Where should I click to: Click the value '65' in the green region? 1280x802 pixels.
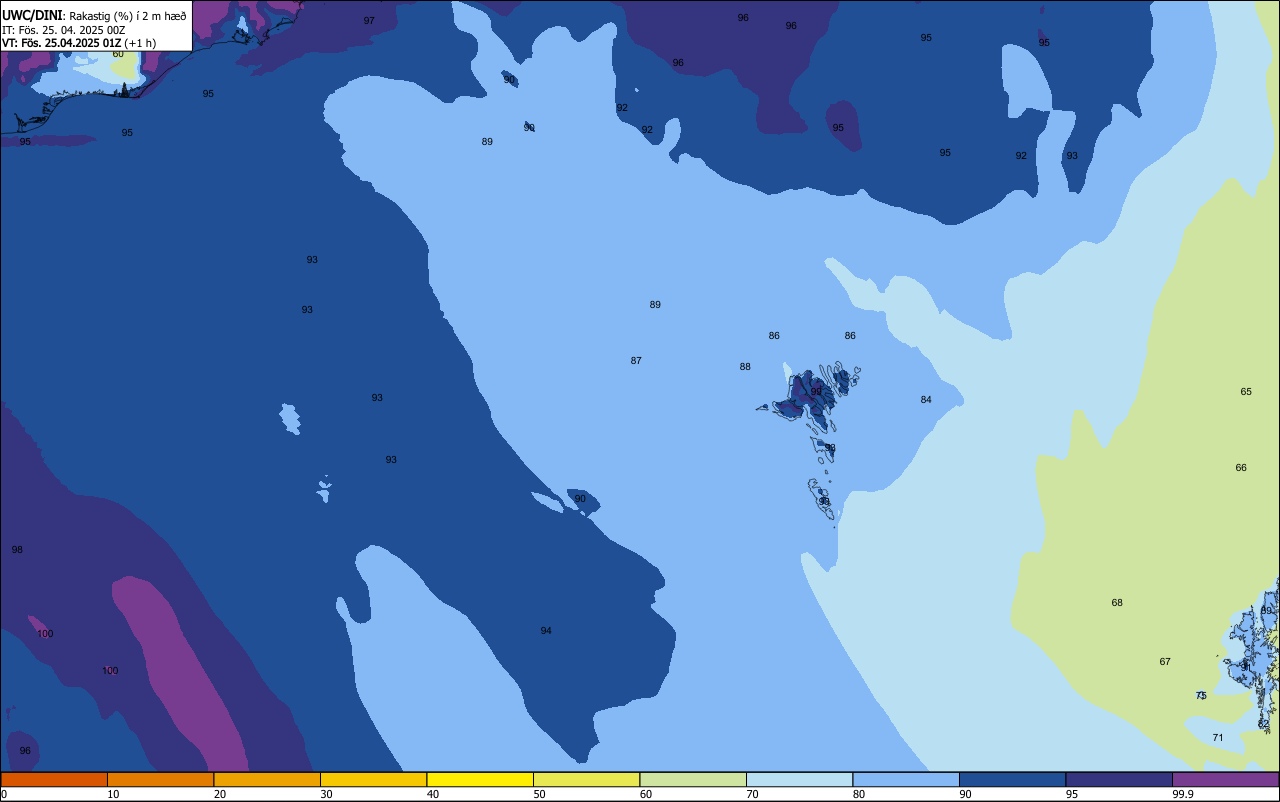pos(1246,392)
